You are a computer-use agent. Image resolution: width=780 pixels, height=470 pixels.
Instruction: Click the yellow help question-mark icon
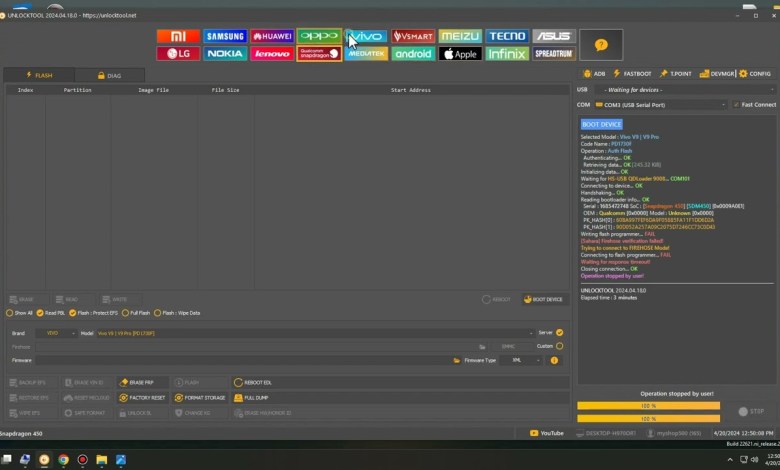coord(600,45)
